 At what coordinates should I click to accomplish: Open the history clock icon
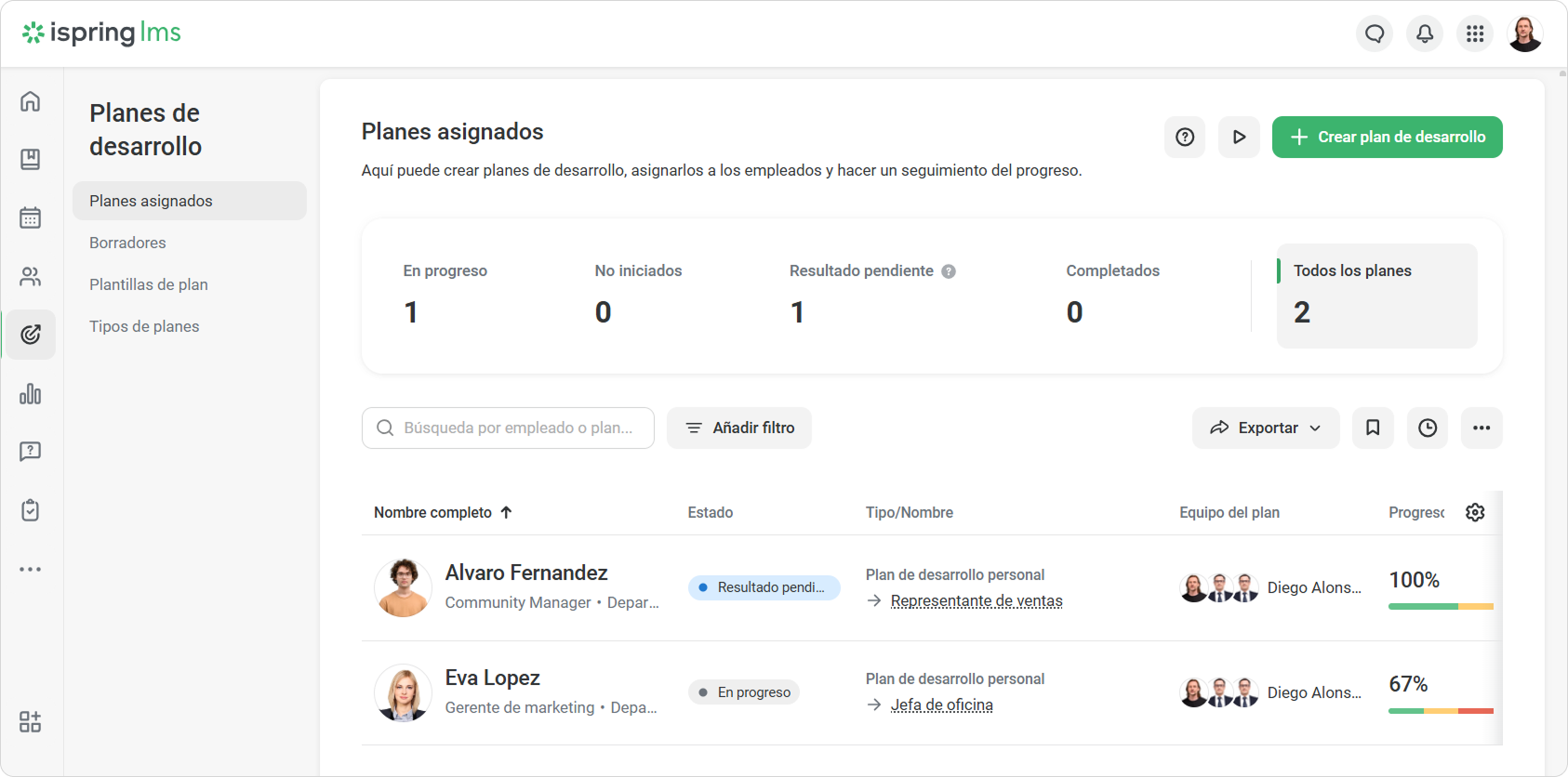[x=1428, y=428]
